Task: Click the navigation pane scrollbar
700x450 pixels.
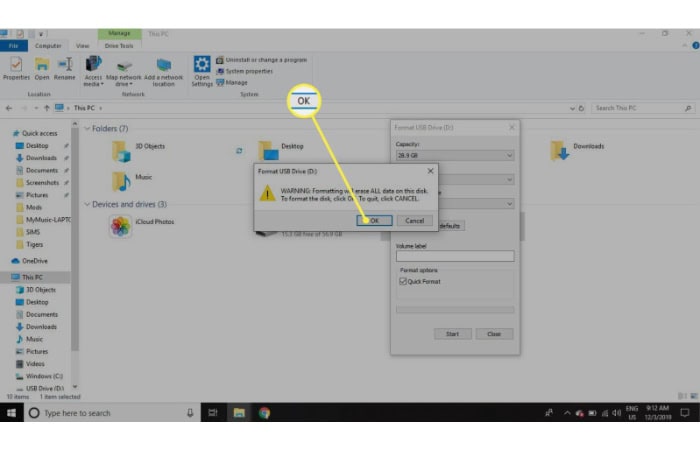Action: click(x=75, y=239)
